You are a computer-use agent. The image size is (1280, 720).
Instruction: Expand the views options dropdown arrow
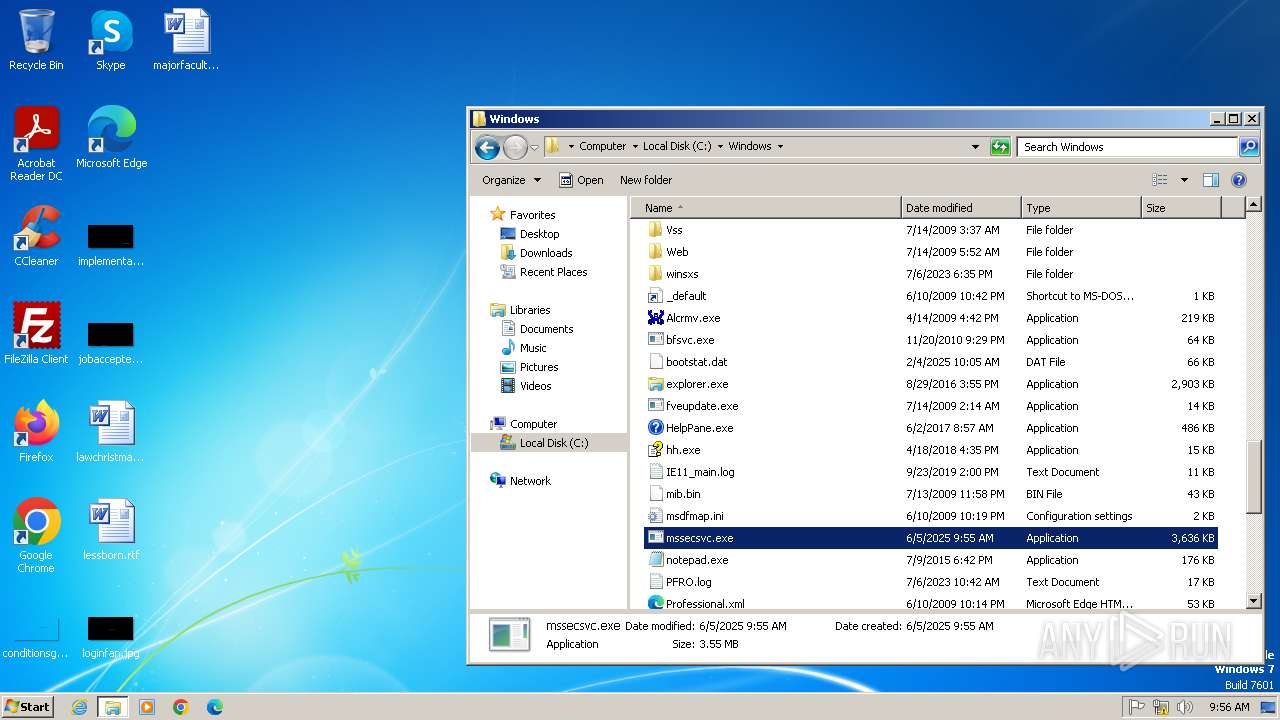click(1184, 180)
